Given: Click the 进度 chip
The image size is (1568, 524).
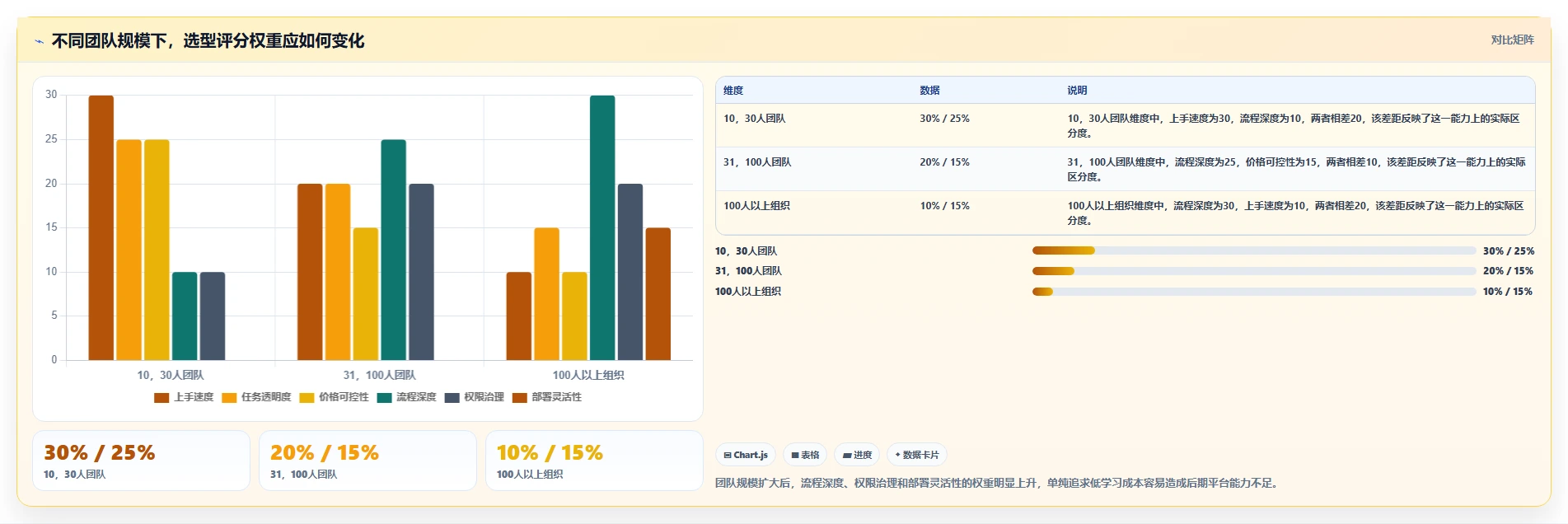Looking at the screenshot, I should 857,455.
